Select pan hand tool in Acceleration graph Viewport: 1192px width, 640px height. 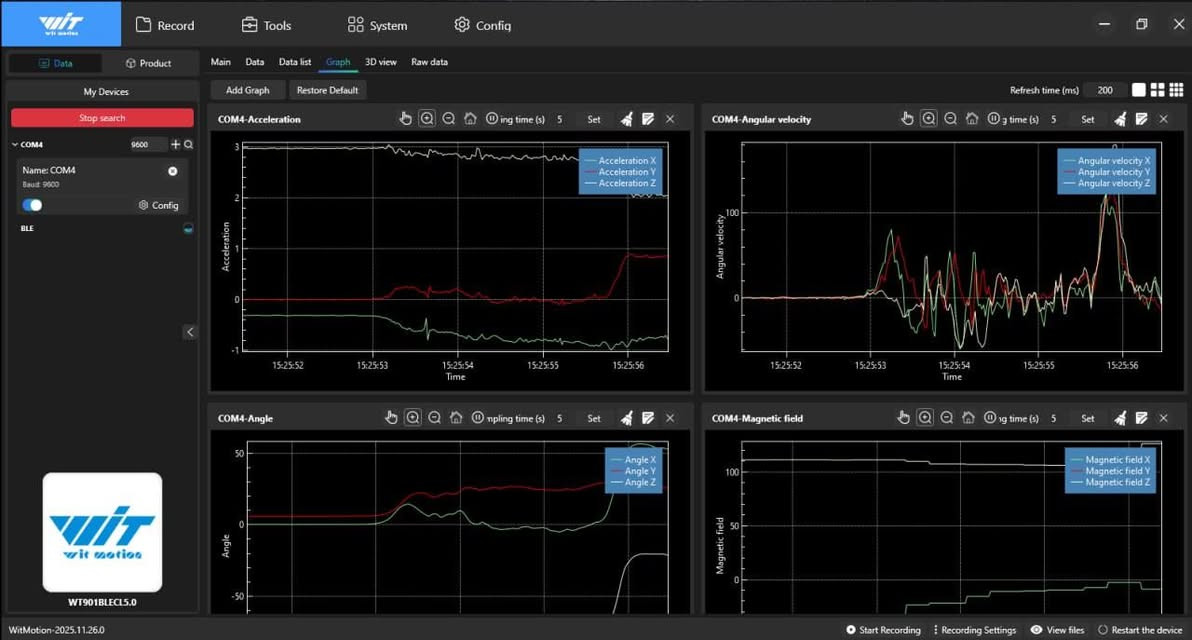405,119
